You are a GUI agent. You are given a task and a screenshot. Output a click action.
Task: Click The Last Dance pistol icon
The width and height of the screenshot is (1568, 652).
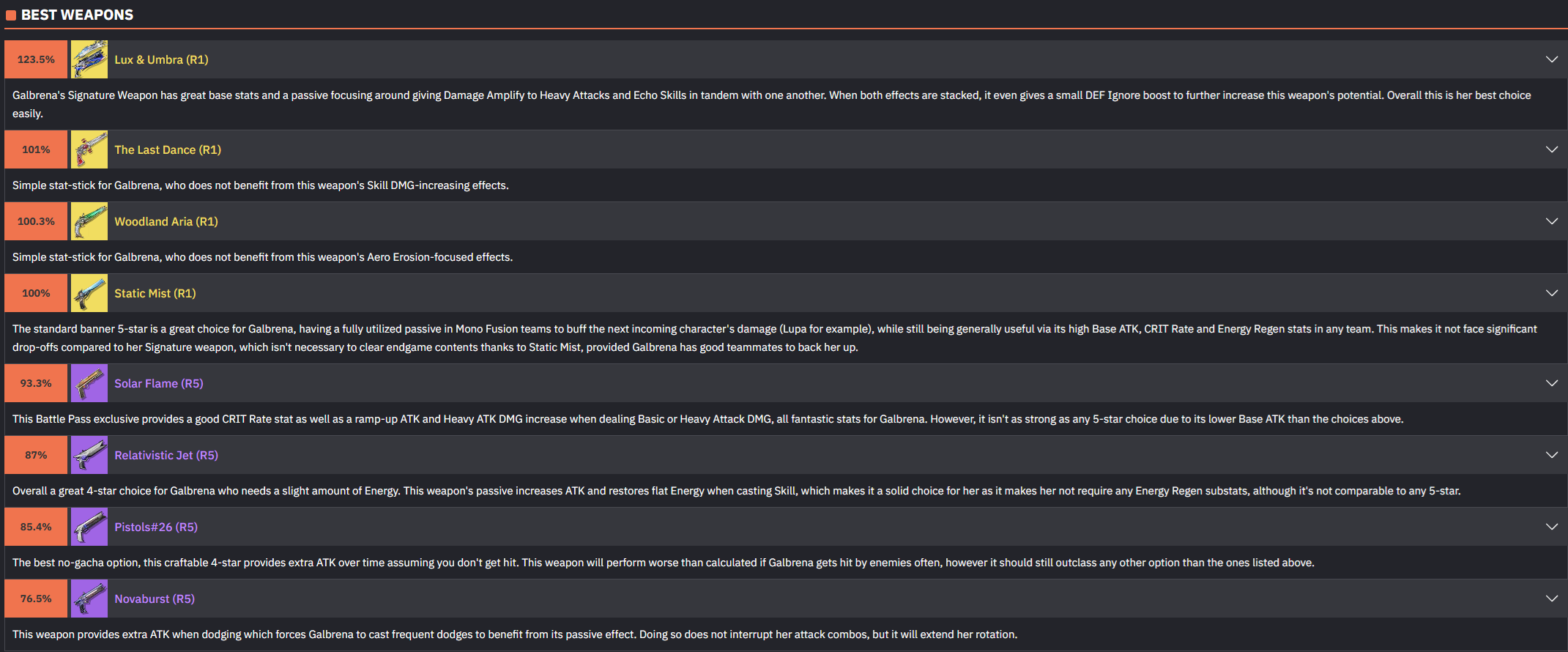point(89,149)
